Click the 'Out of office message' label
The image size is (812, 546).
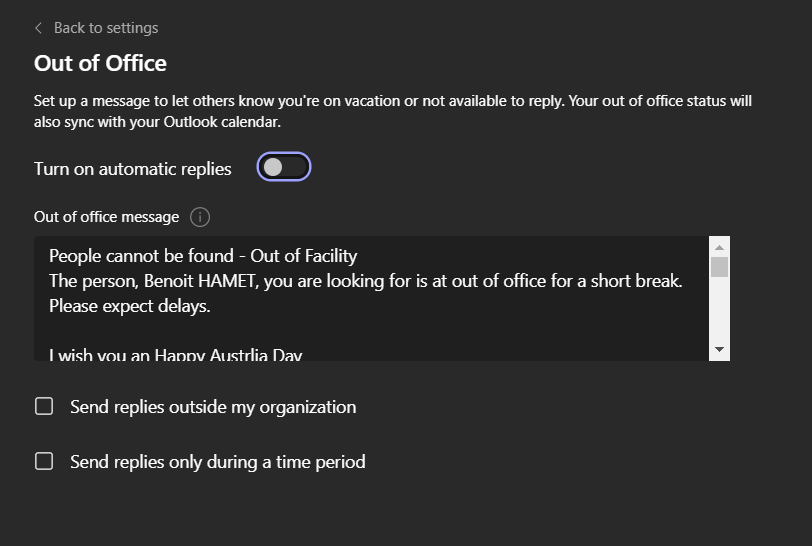[106, 217]
